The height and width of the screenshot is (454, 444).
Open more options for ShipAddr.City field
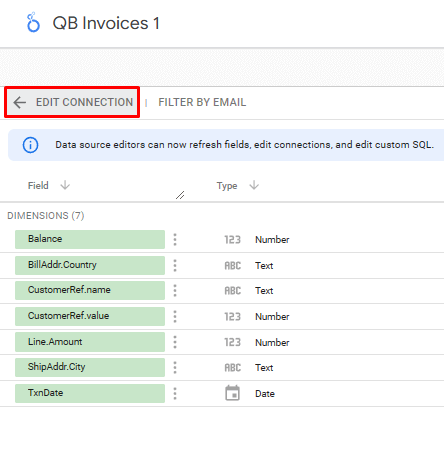click(175, 368)
